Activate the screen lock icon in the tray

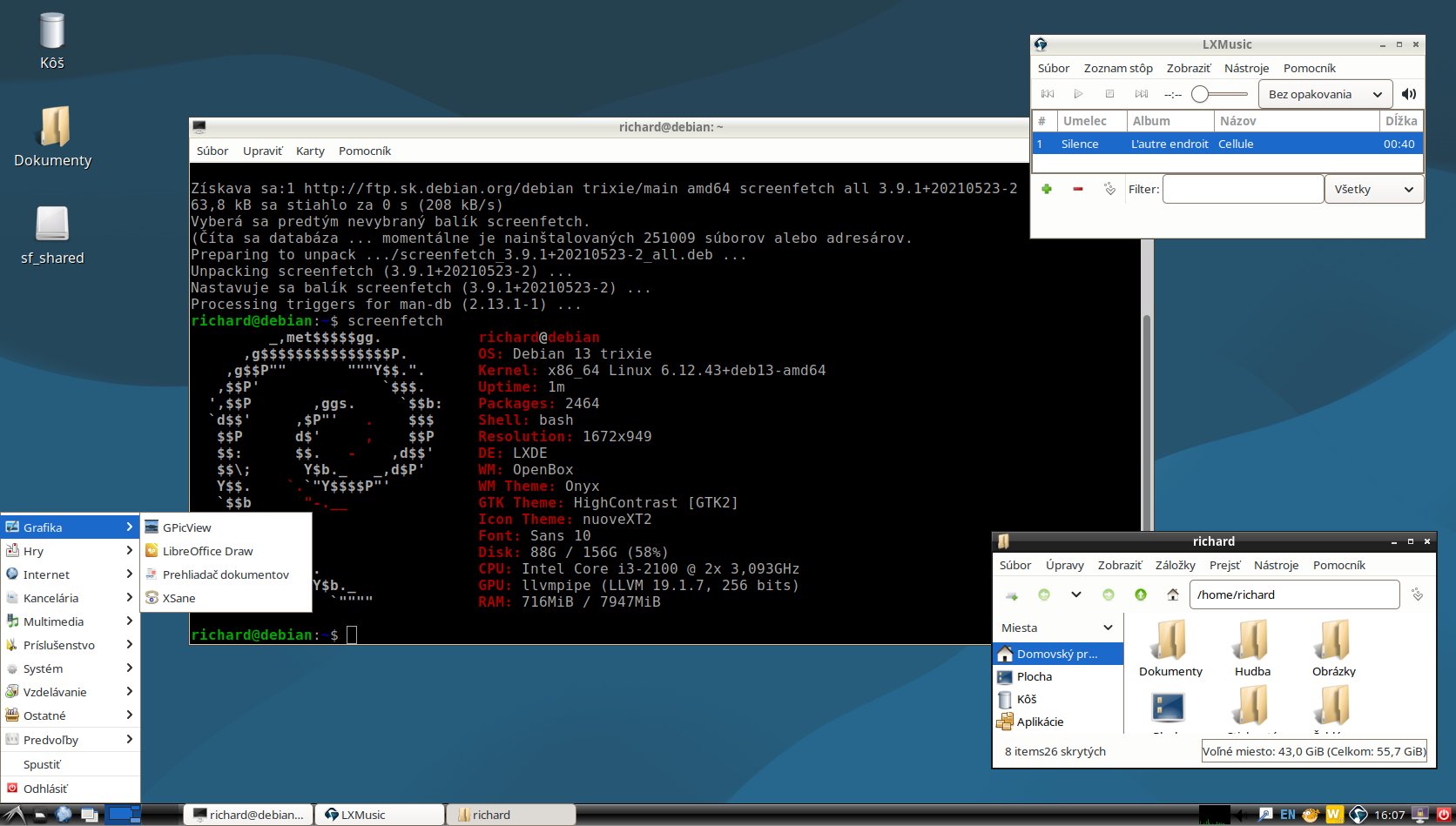click(1419, 814)
